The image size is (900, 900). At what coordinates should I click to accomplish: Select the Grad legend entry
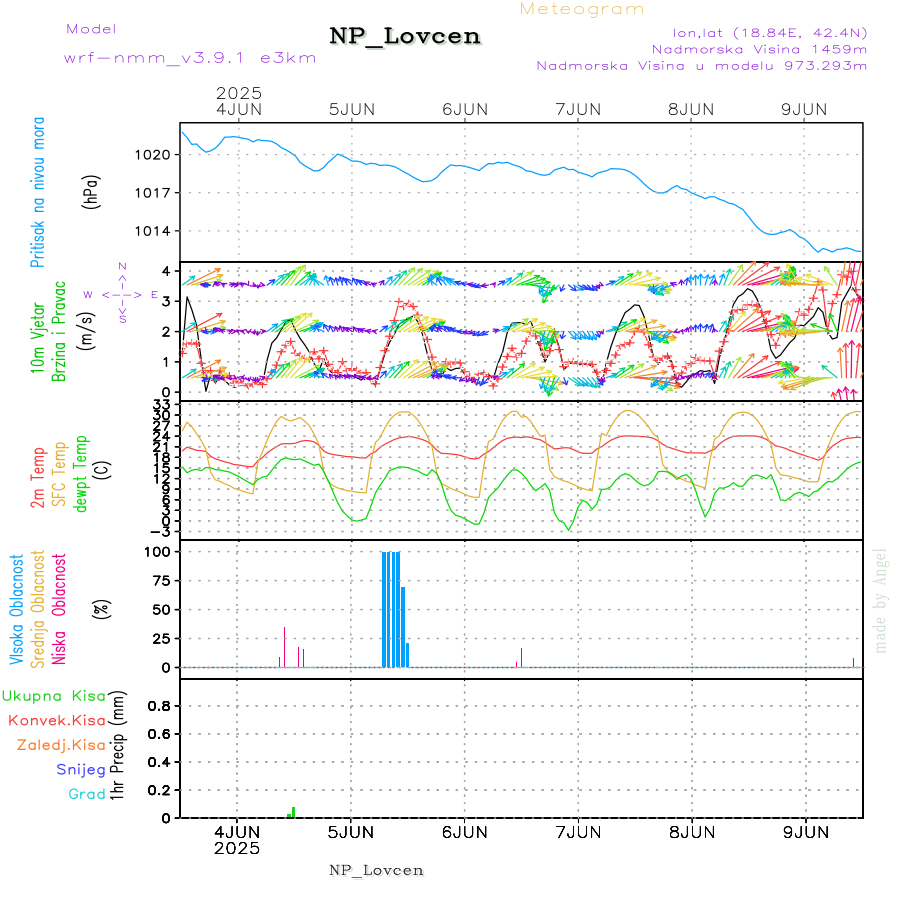point(87,794)
